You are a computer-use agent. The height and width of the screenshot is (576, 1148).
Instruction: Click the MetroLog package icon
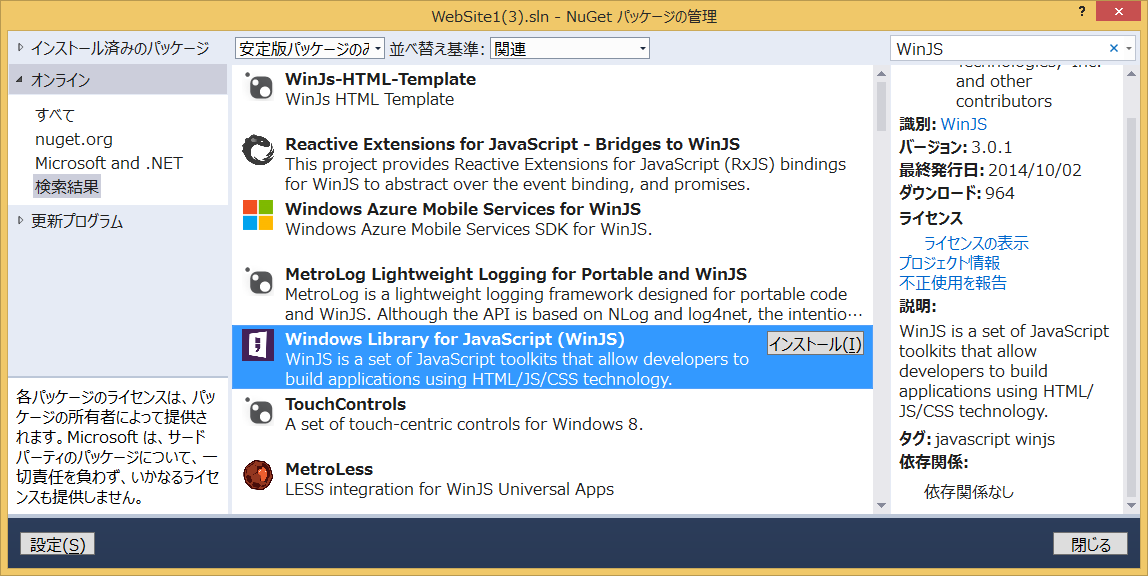coord(258,281)
